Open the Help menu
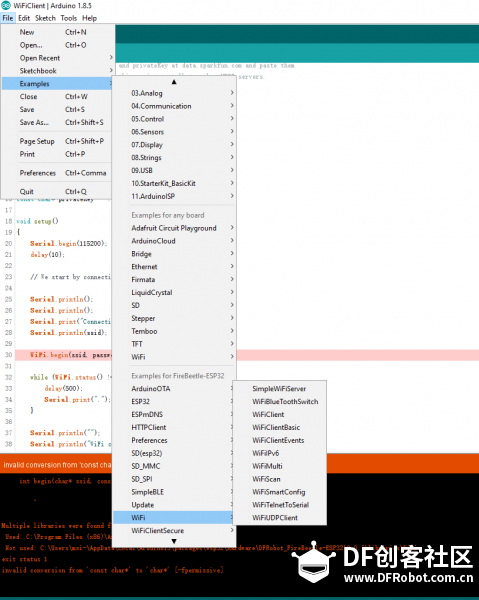 (90, 18)
